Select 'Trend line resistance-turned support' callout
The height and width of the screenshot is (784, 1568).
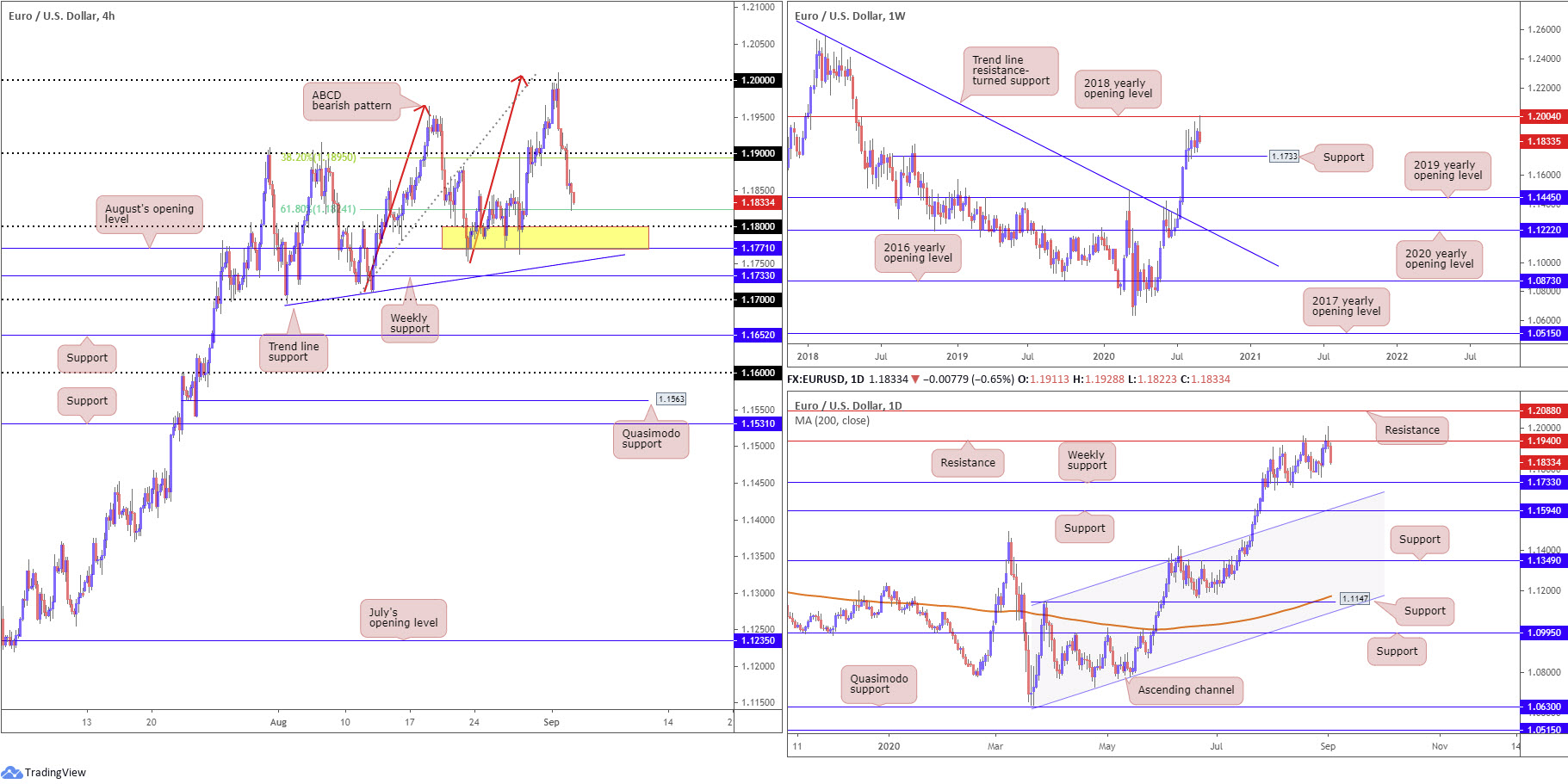tap(1010, 71)
